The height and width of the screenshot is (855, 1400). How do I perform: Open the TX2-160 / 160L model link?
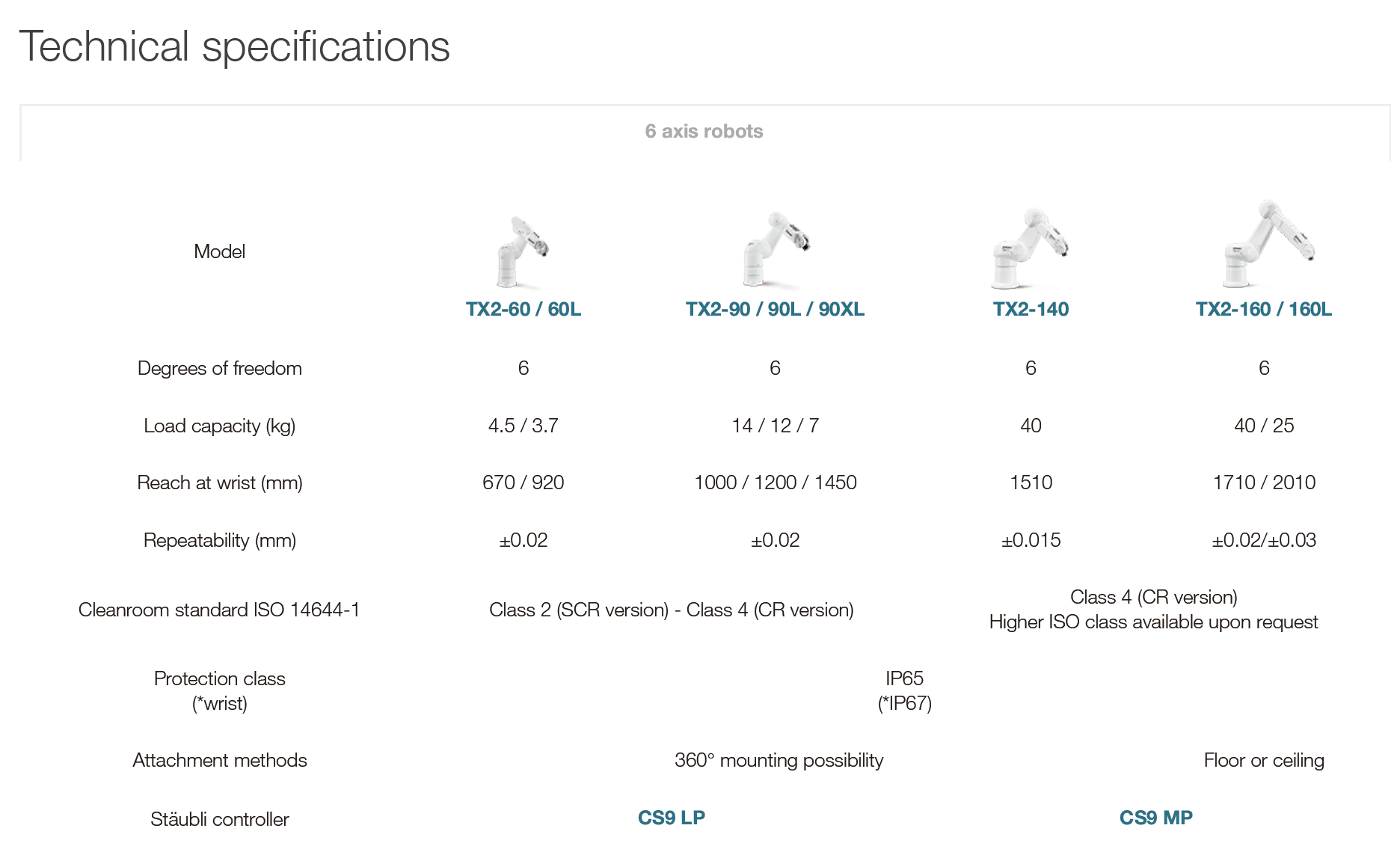click(1263, 309)
